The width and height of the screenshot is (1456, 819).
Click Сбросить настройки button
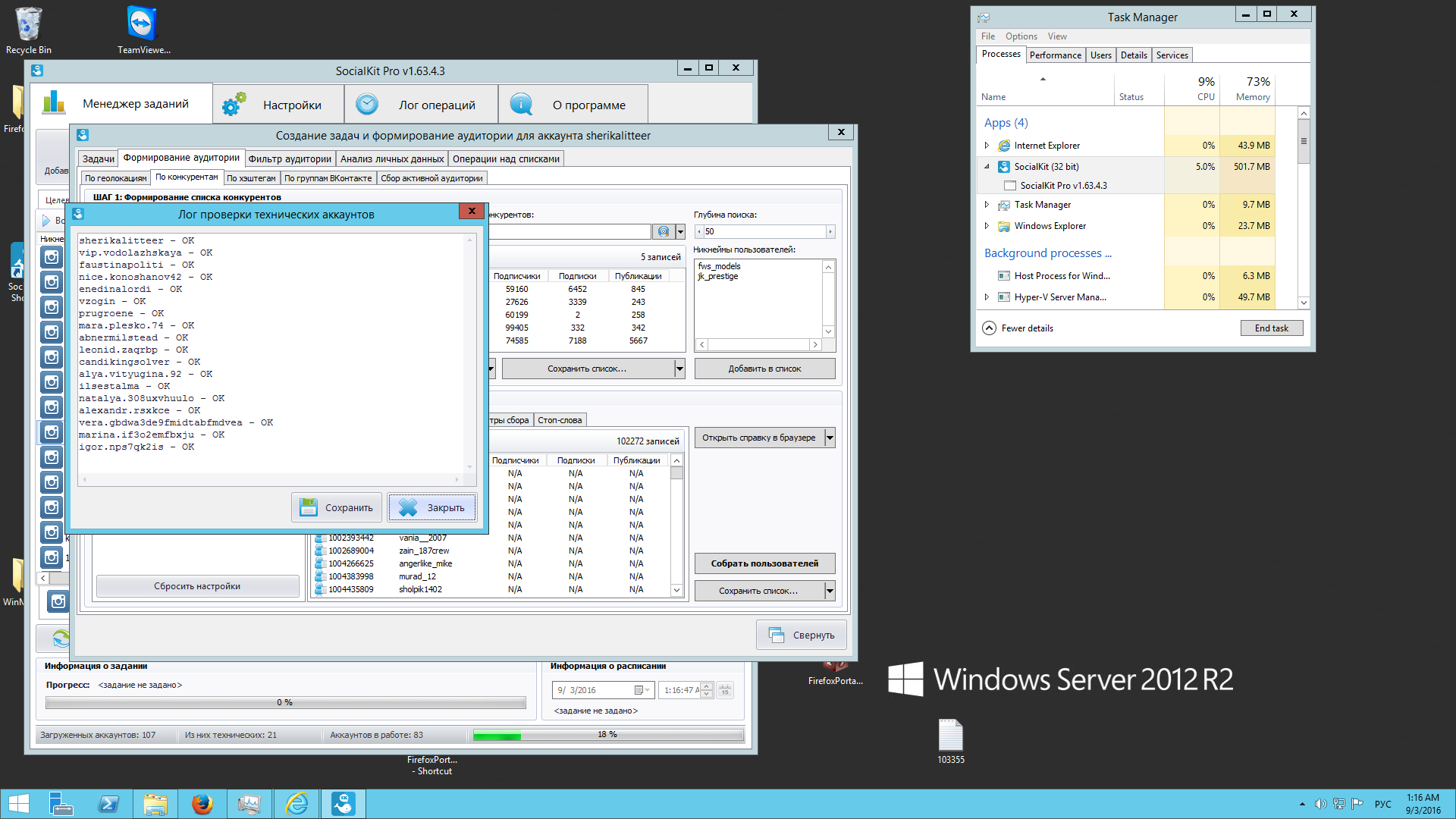tap(197, 586)
